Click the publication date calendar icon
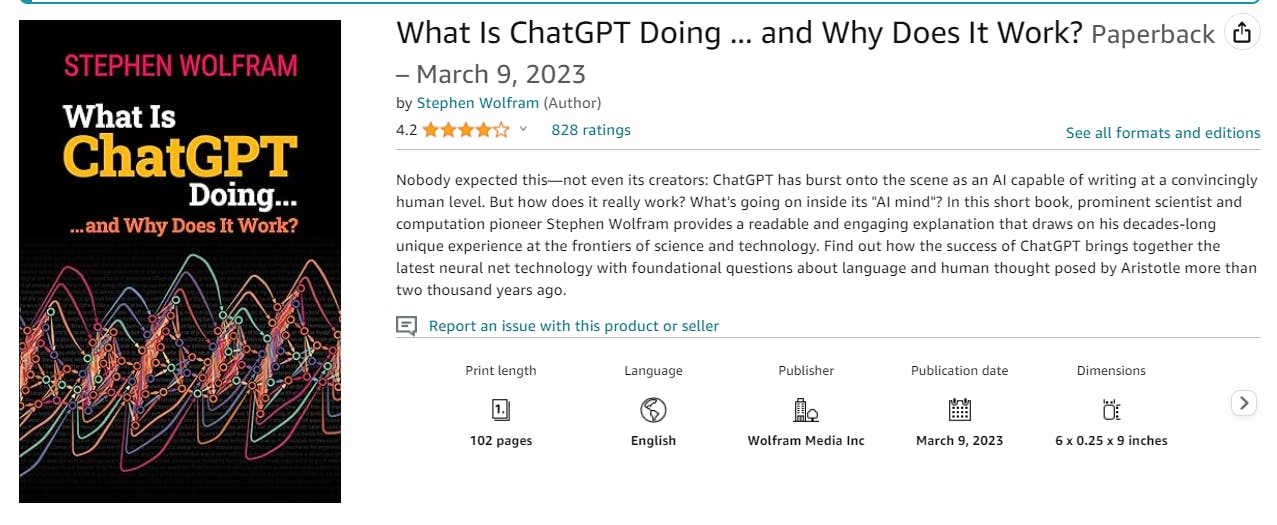The height and width of the screenshot is (525, 1277). [959, 409]
